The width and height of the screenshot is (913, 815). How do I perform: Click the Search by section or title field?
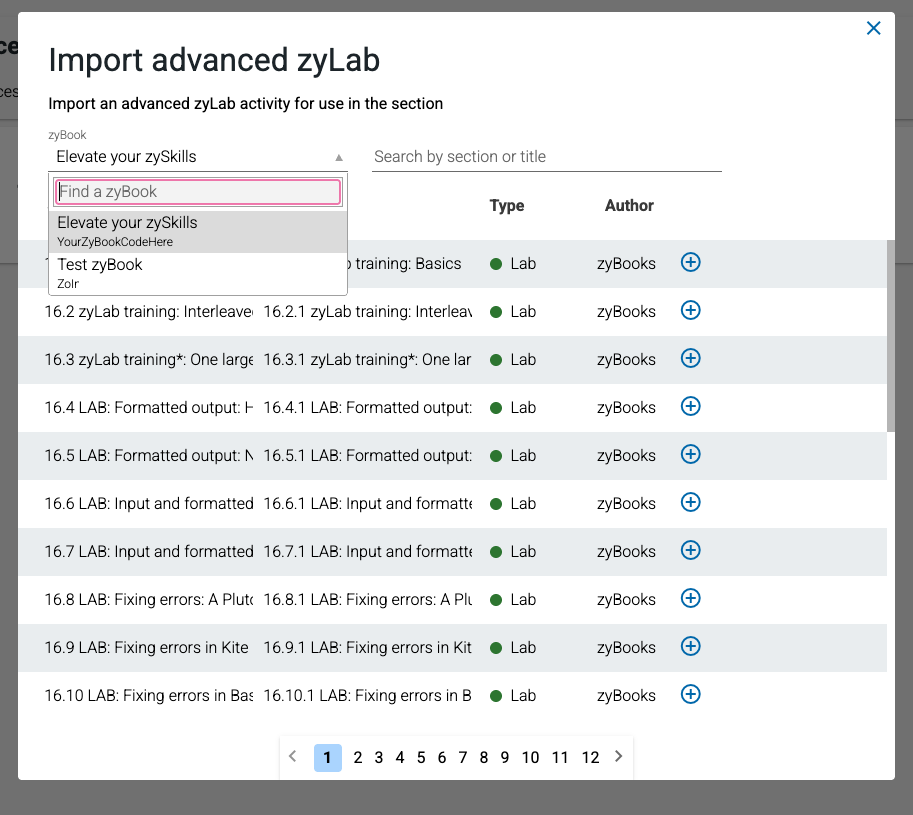[547, 157]
